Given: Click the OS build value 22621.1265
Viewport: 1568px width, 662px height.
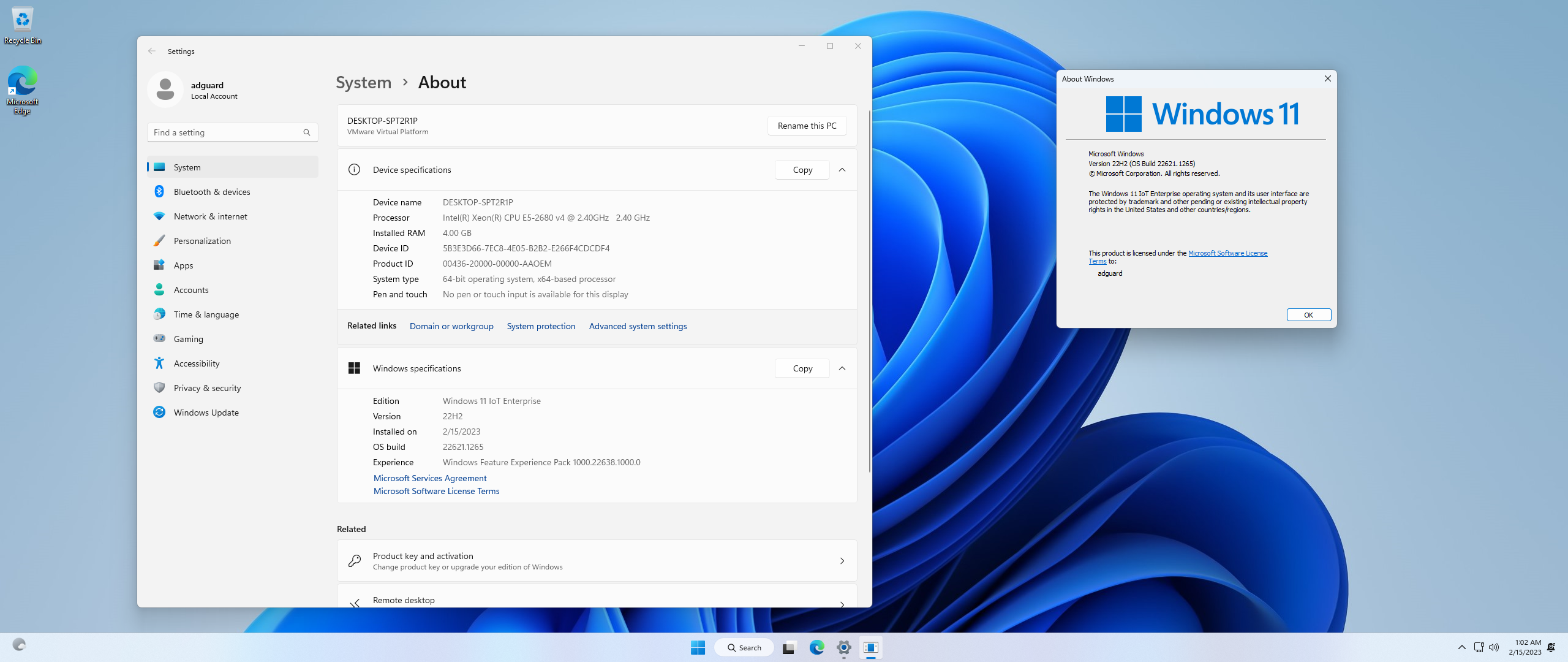Looking at the screenshot, I should (463, 447).
